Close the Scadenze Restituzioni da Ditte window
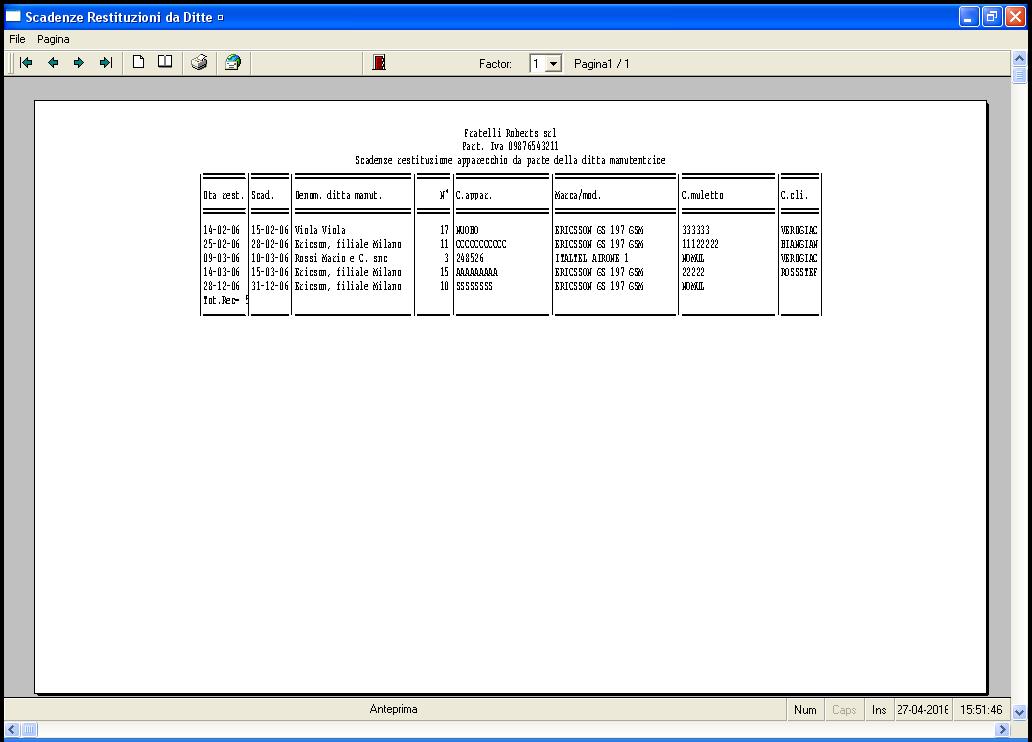The width and height of the screenshot is (1032, 742). click(1016, 16)
